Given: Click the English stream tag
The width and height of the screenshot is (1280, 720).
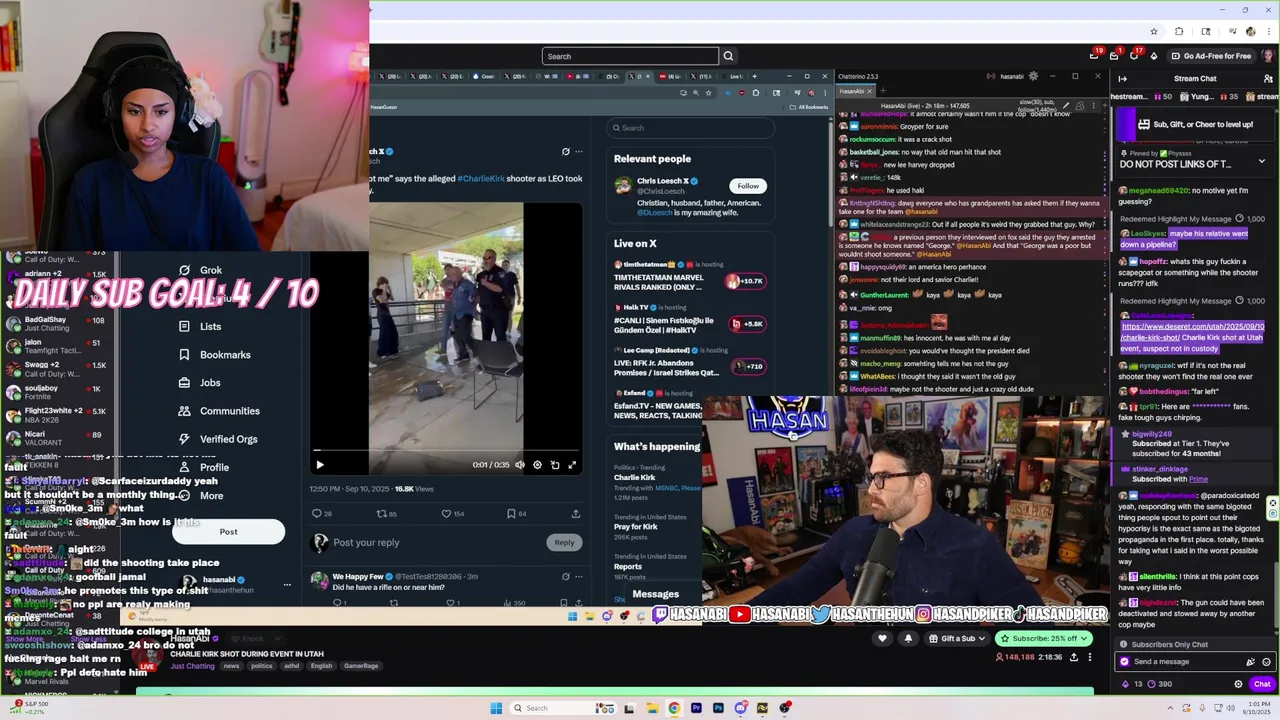Looking at the screenshot, I should click(321, 666).
